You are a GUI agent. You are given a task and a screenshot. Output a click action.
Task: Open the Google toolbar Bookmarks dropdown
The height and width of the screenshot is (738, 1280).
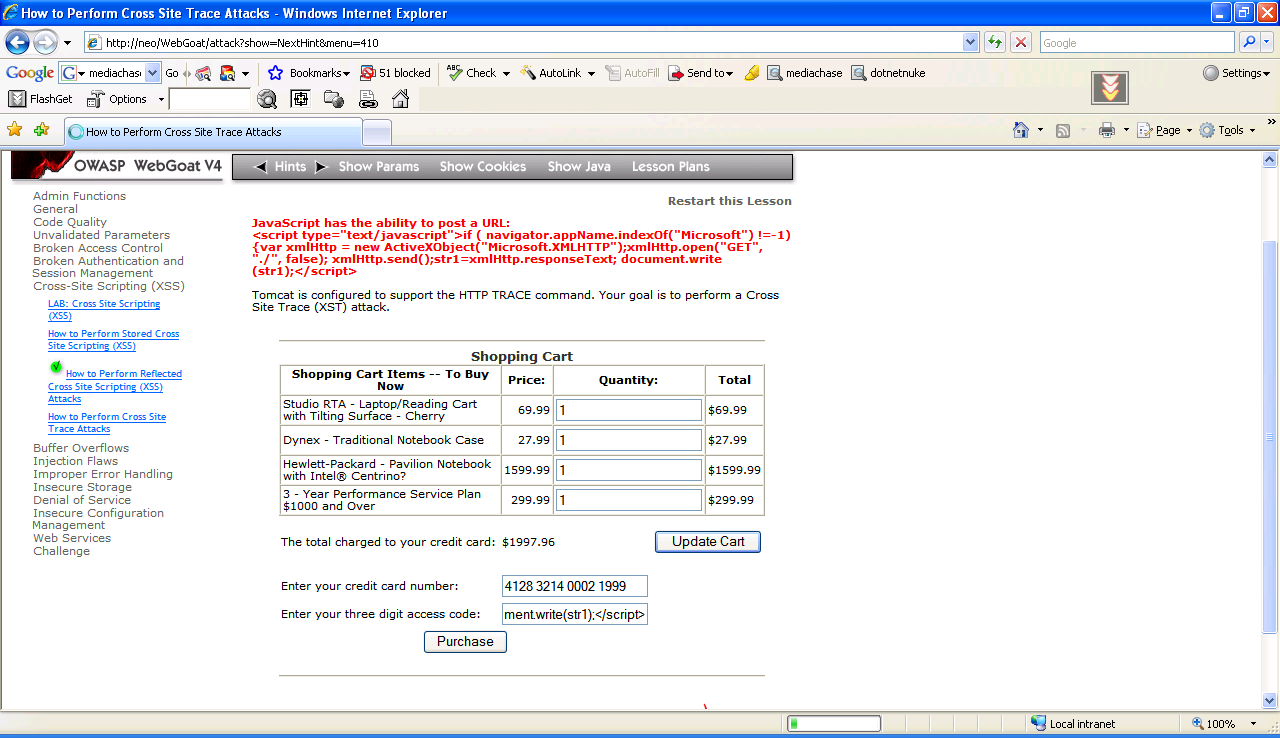pos(310,73)
